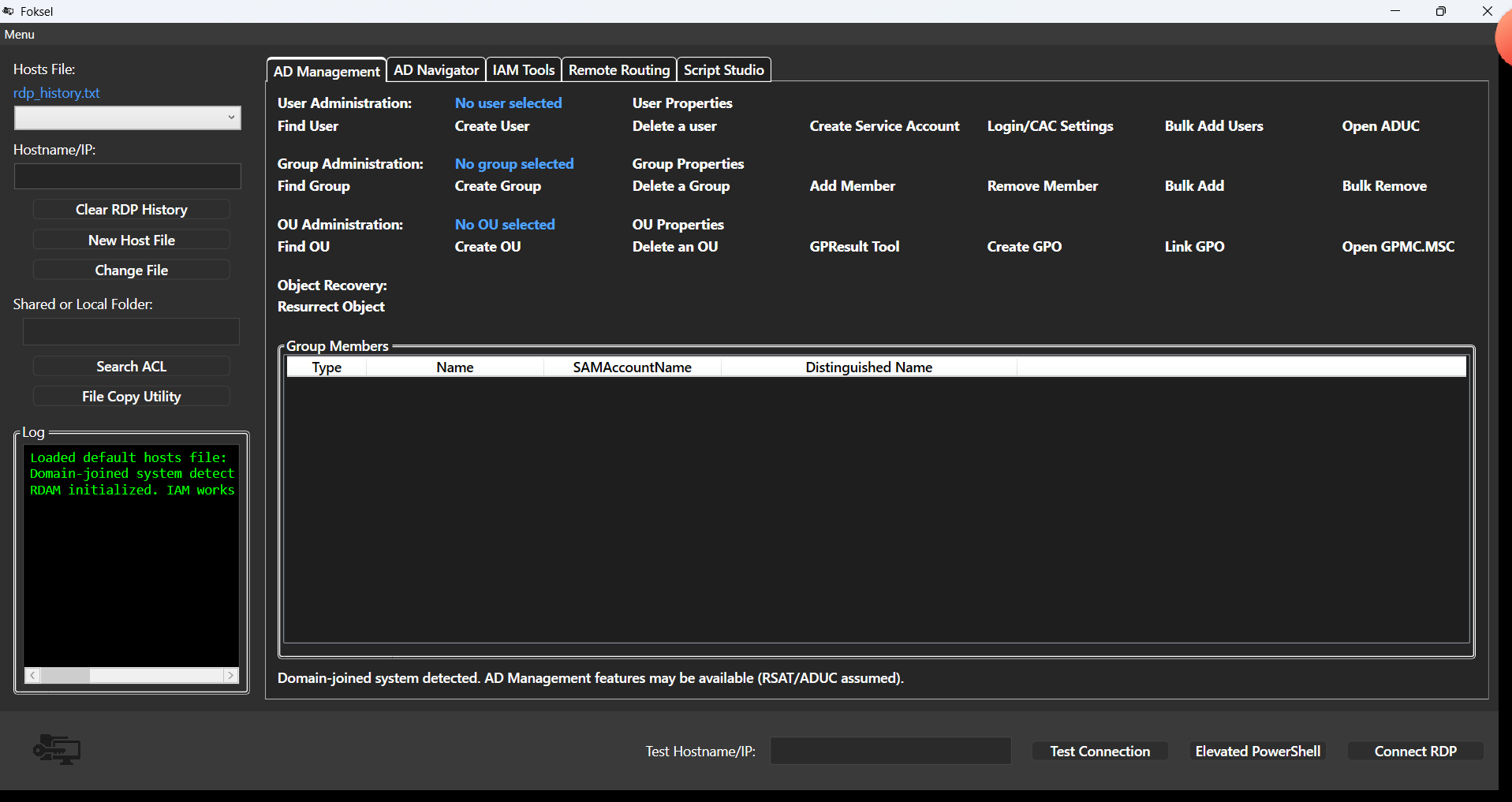The image size is (1512, 802).
Task: Click Bulk Remove
Action: (1384, 186)
